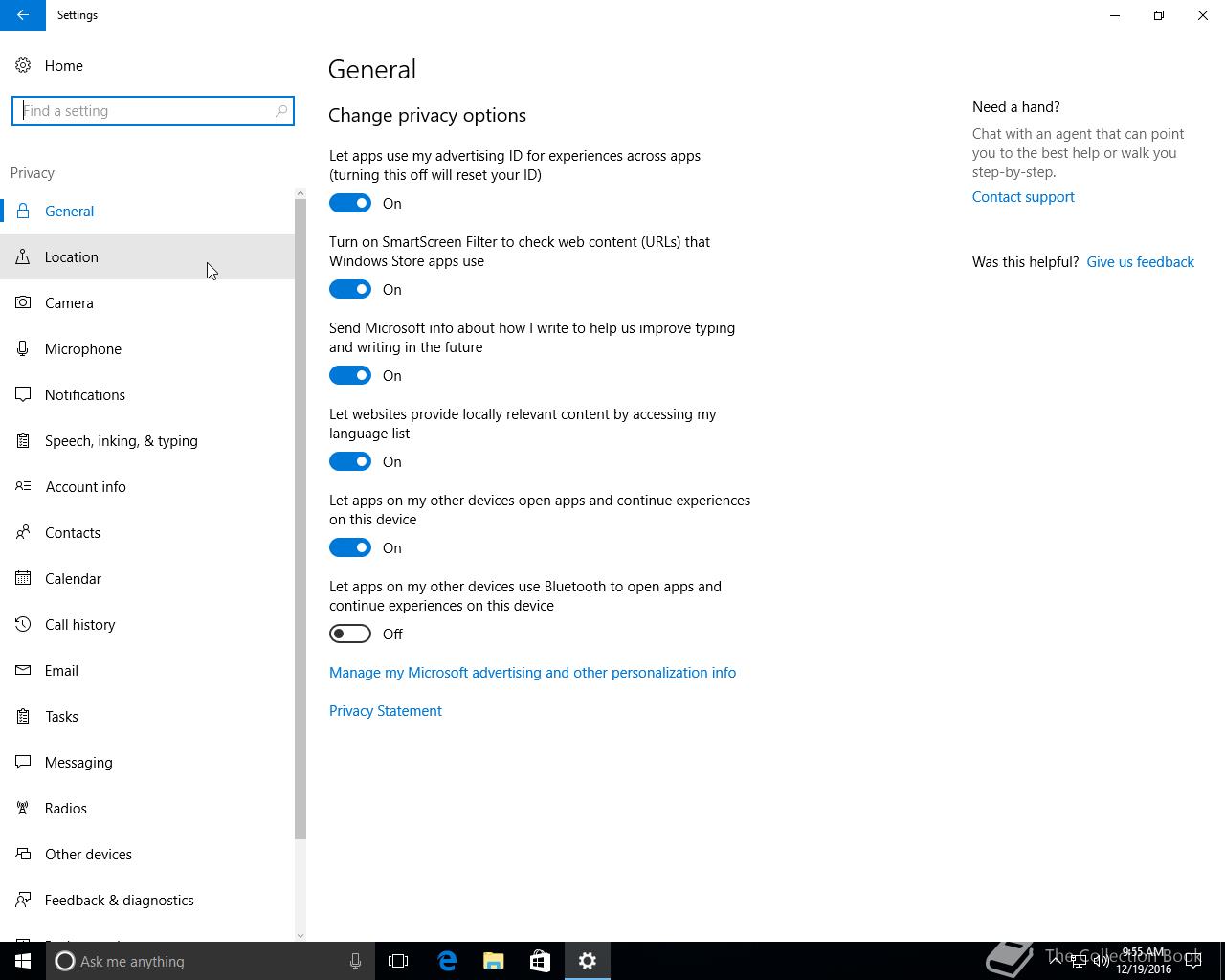1225x980 pixels.
Task: Click sidebar scrollbar down arrow
Action: [x=301, y=936]
